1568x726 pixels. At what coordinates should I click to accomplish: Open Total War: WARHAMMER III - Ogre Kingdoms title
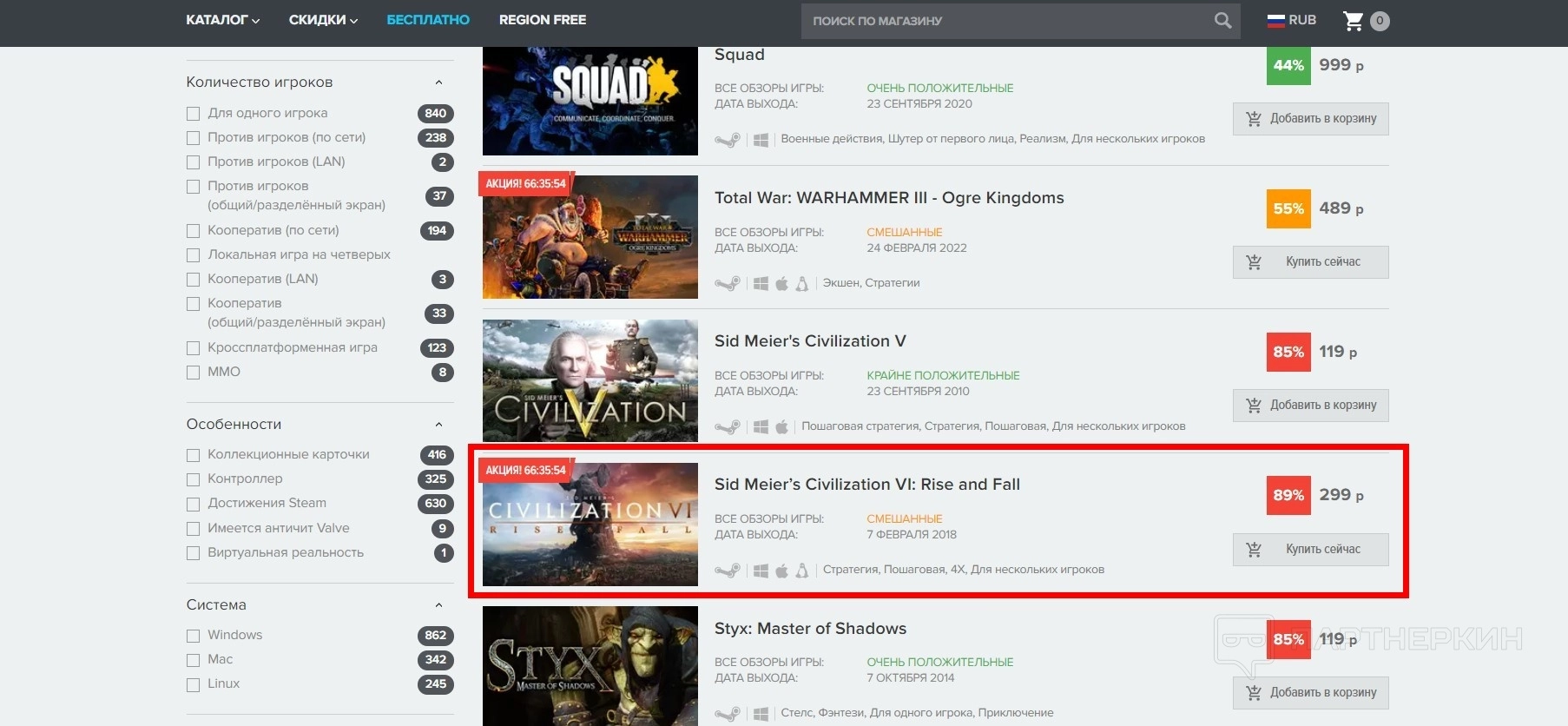889,198
